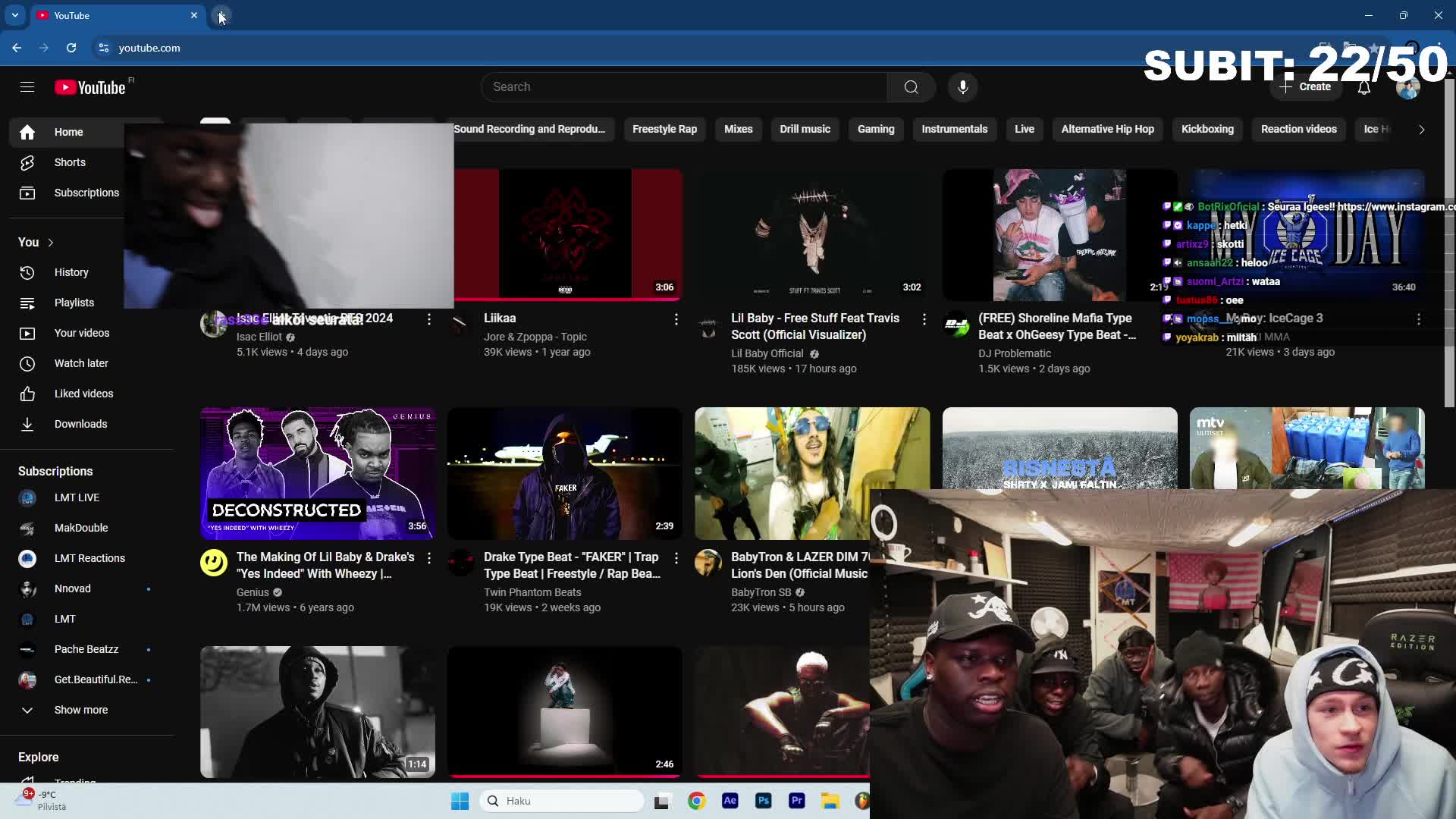Click the Create button
Viewport: 1456px width, 819px height.
[1305, 87]
